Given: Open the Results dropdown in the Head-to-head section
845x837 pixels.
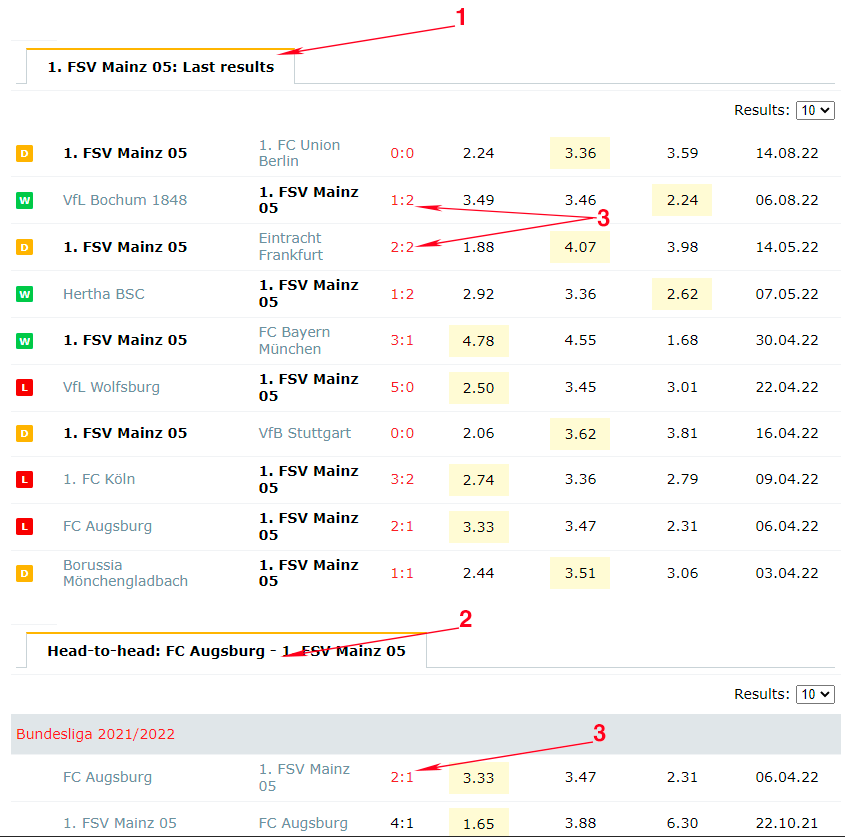Looking at the screenshot, I should pyautogui.click(x=814, y=694).
